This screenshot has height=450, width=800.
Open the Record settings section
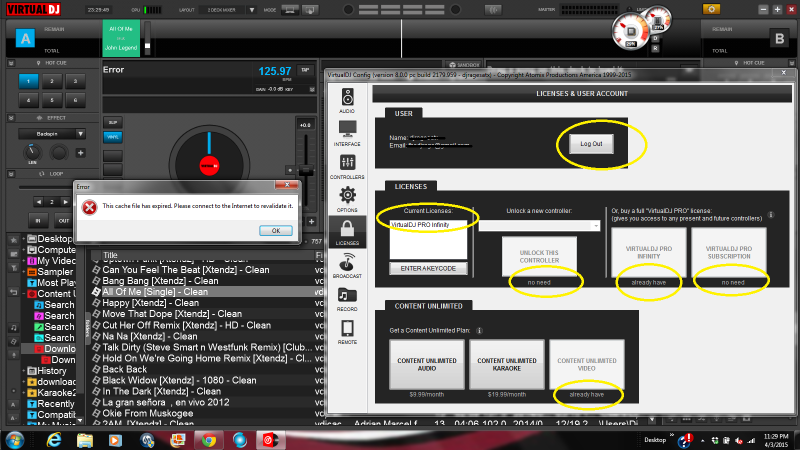347,298
